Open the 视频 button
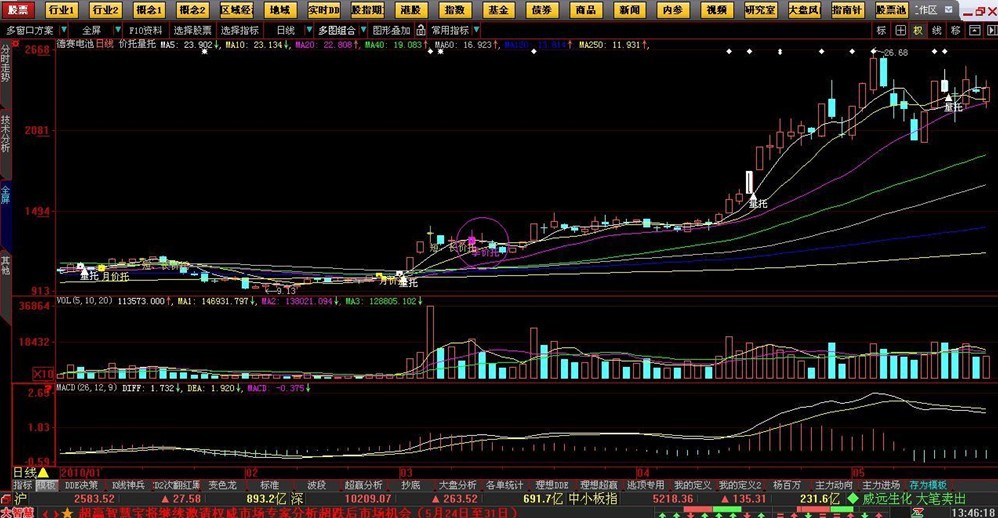Image resolution: width=998 pixels, height=518 pixels. tap(717, 10)
